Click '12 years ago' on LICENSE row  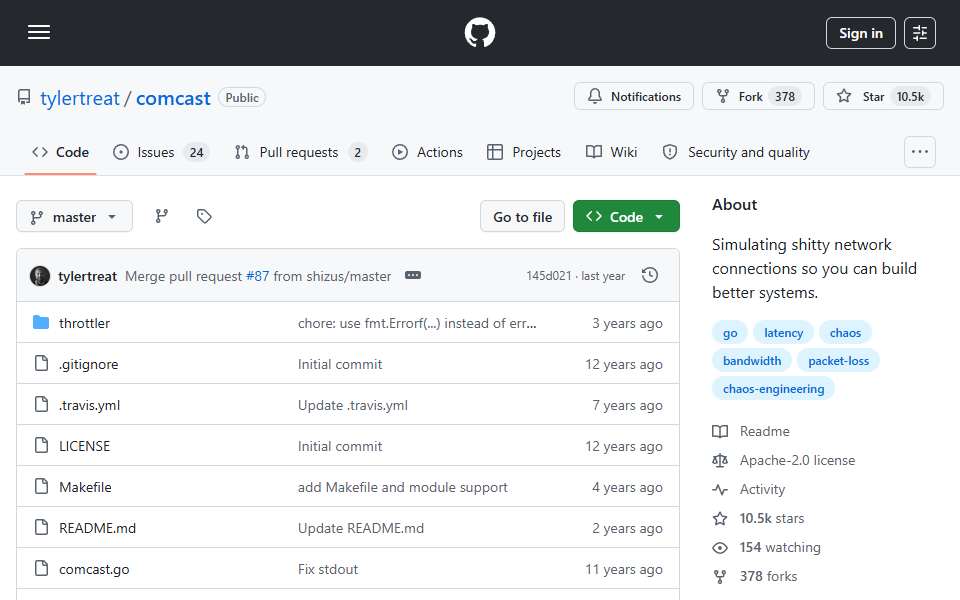623,446
